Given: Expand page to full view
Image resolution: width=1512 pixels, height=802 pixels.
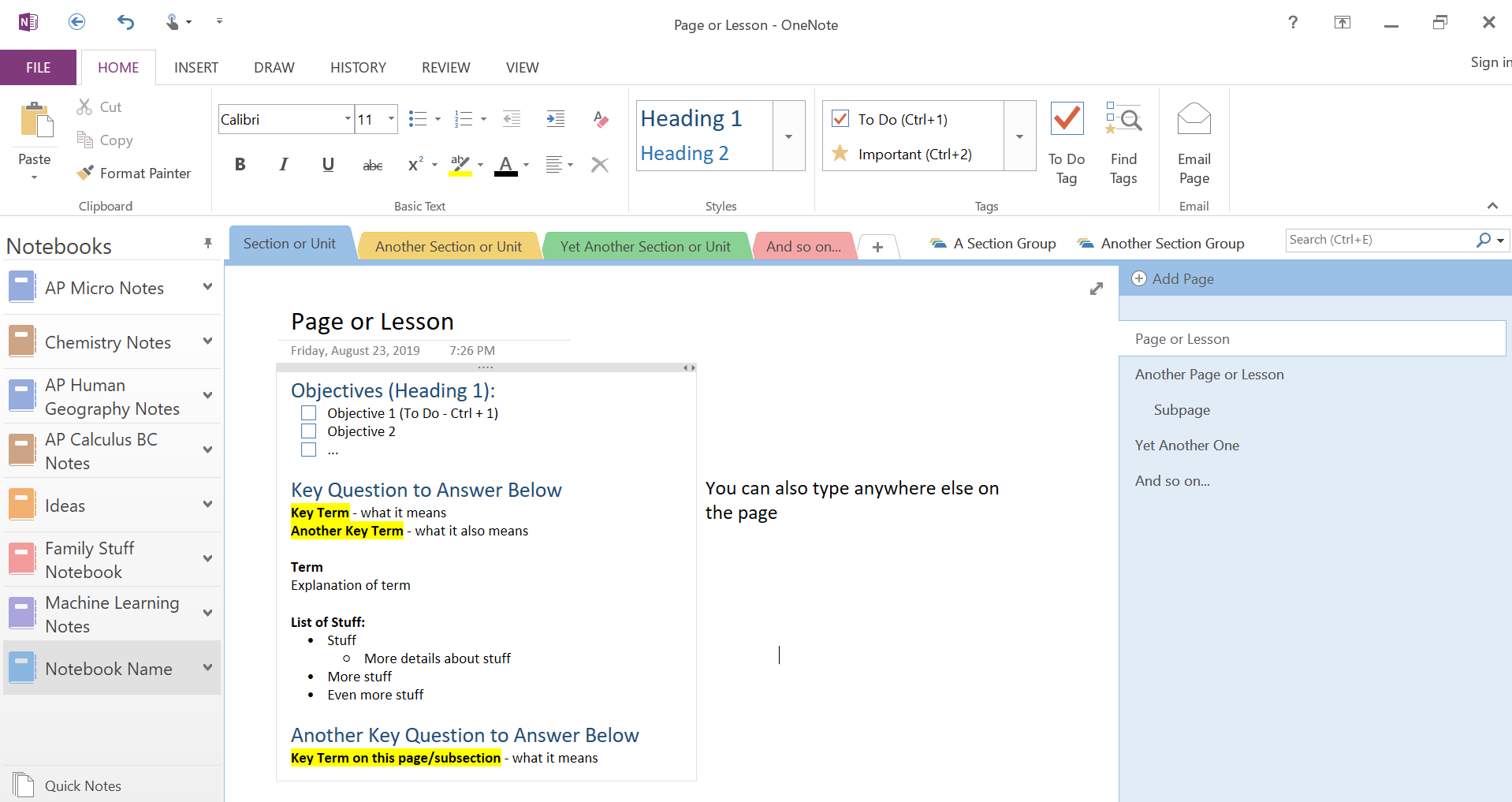Looking at the screenshot, I should (1097, 289).
